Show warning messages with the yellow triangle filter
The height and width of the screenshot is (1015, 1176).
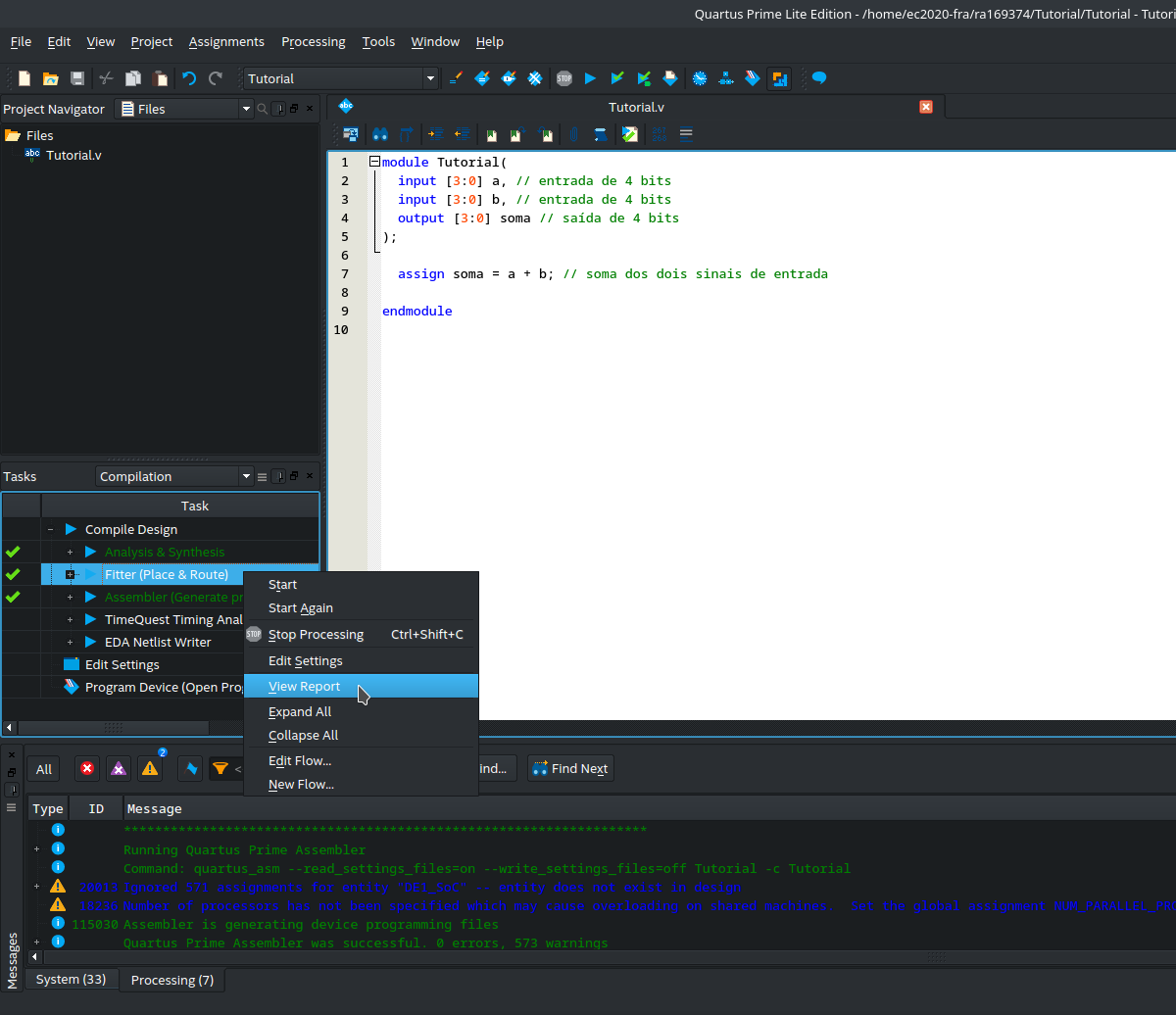(x=149, y=769)
